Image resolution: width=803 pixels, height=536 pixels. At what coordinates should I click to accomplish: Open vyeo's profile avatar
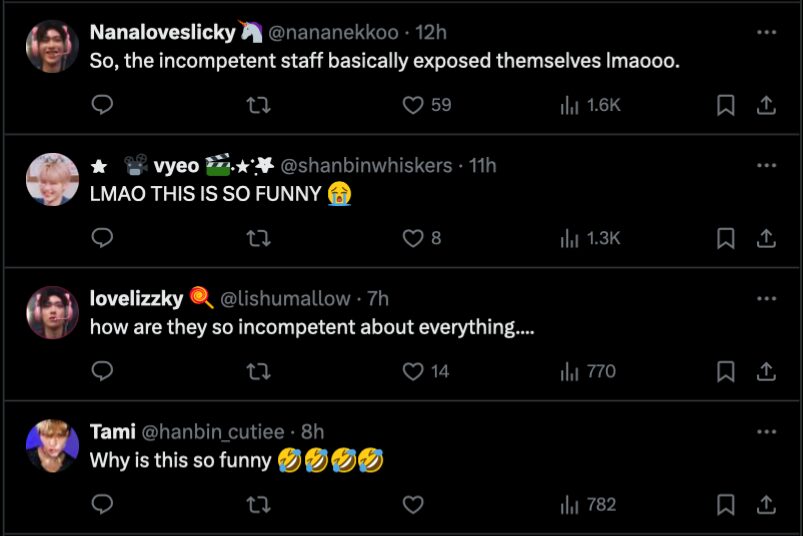point(52,179)
